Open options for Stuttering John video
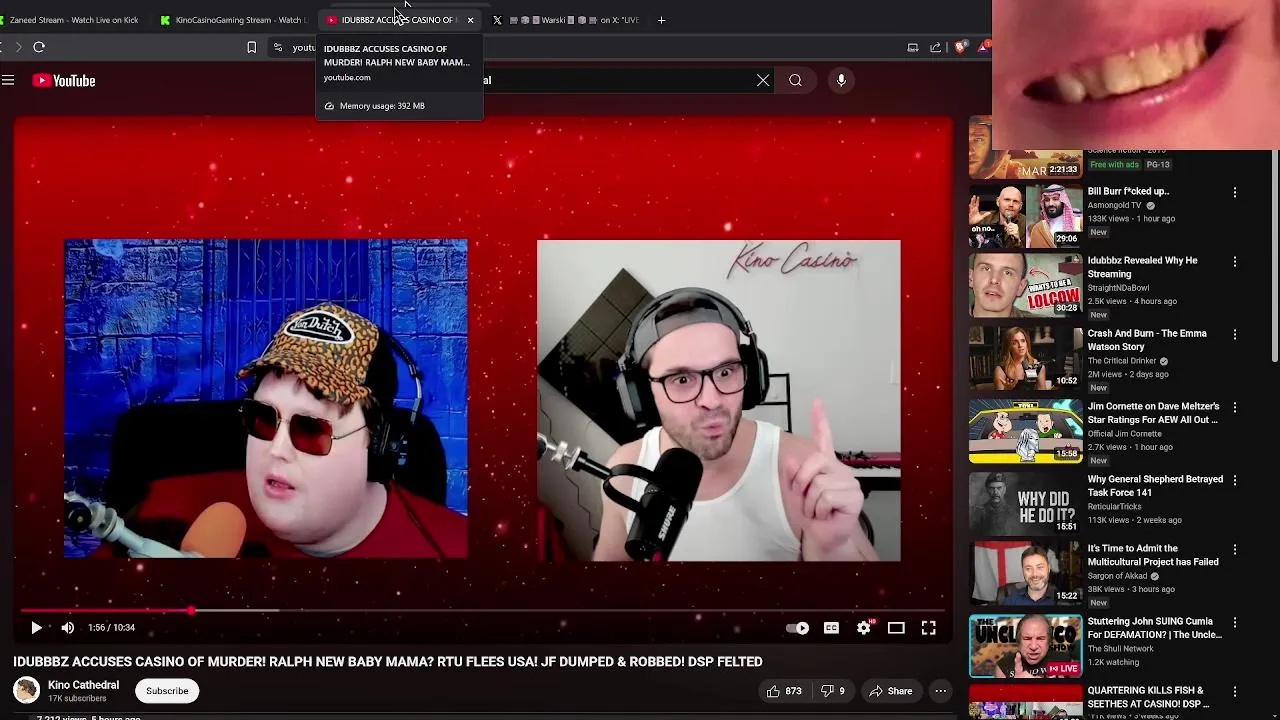The image size is (1280, 720). [1234, 622]
